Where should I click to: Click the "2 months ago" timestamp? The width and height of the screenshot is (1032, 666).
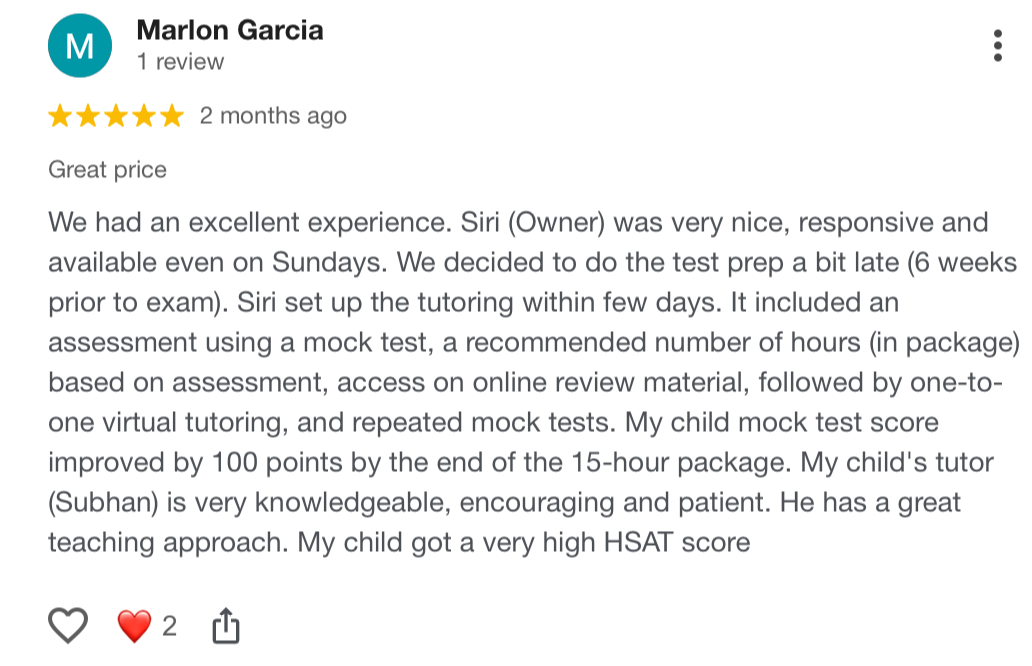pyautogui.click(x=273, y=116)
